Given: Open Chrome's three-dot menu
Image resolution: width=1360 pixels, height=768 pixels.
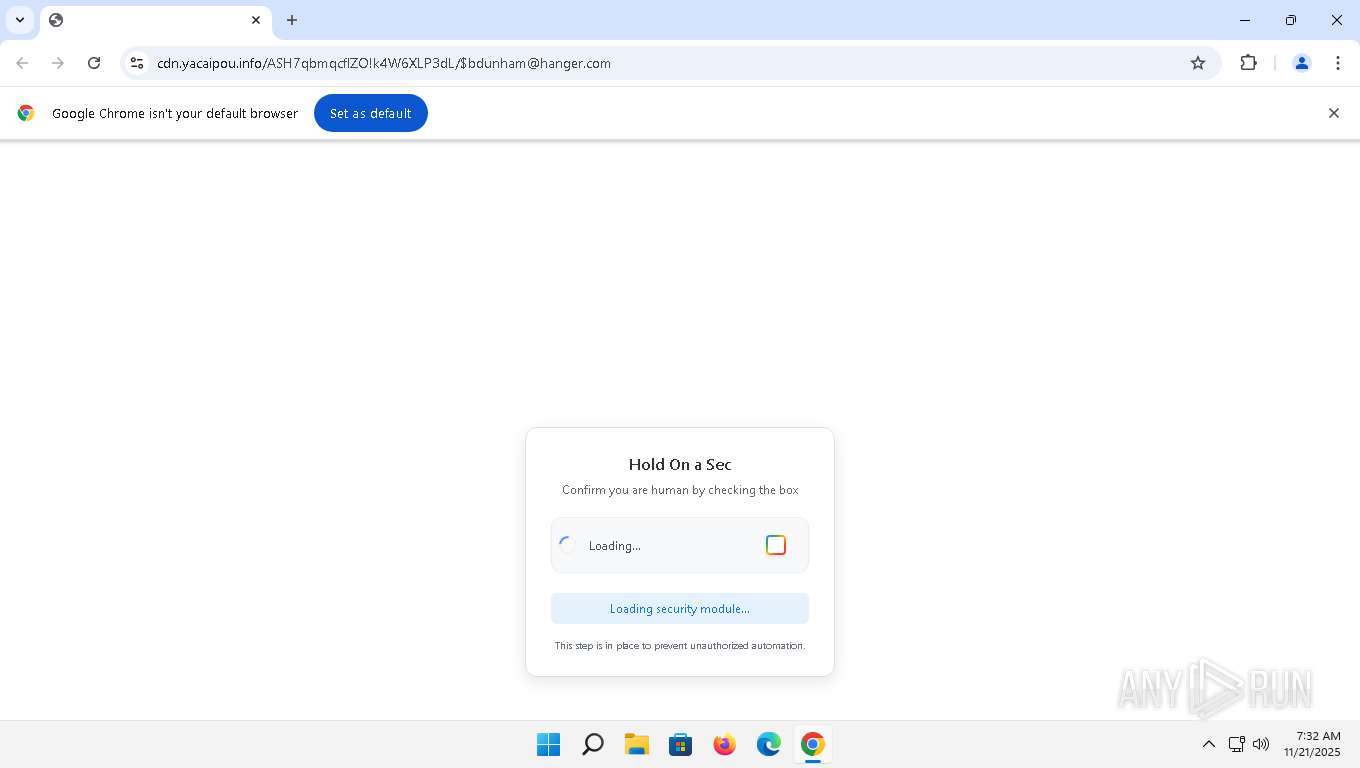Looking at the screenshot, I should click(1338, 63).
